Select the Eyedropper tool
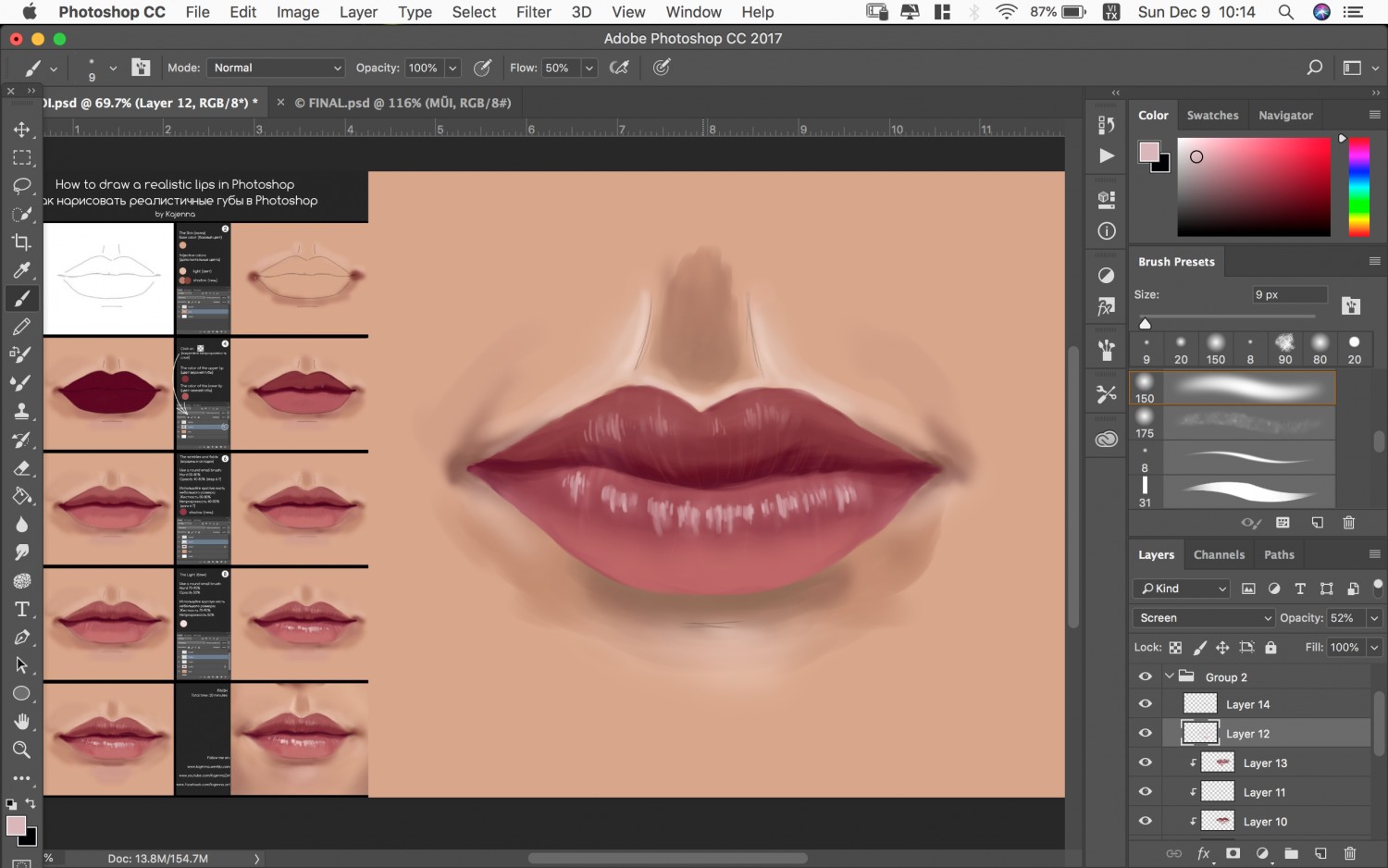Viewport: 1388px width, 868px height. pos(22,270)
